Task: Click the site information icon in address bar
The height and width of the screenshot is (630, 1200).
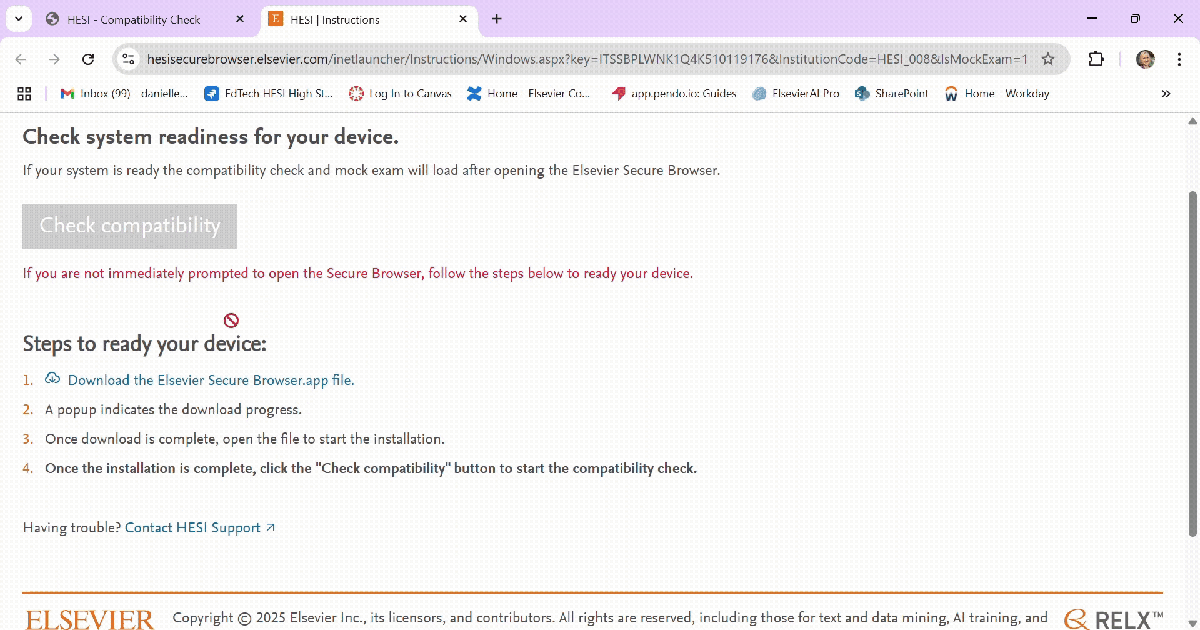Action: click(127, 59)
